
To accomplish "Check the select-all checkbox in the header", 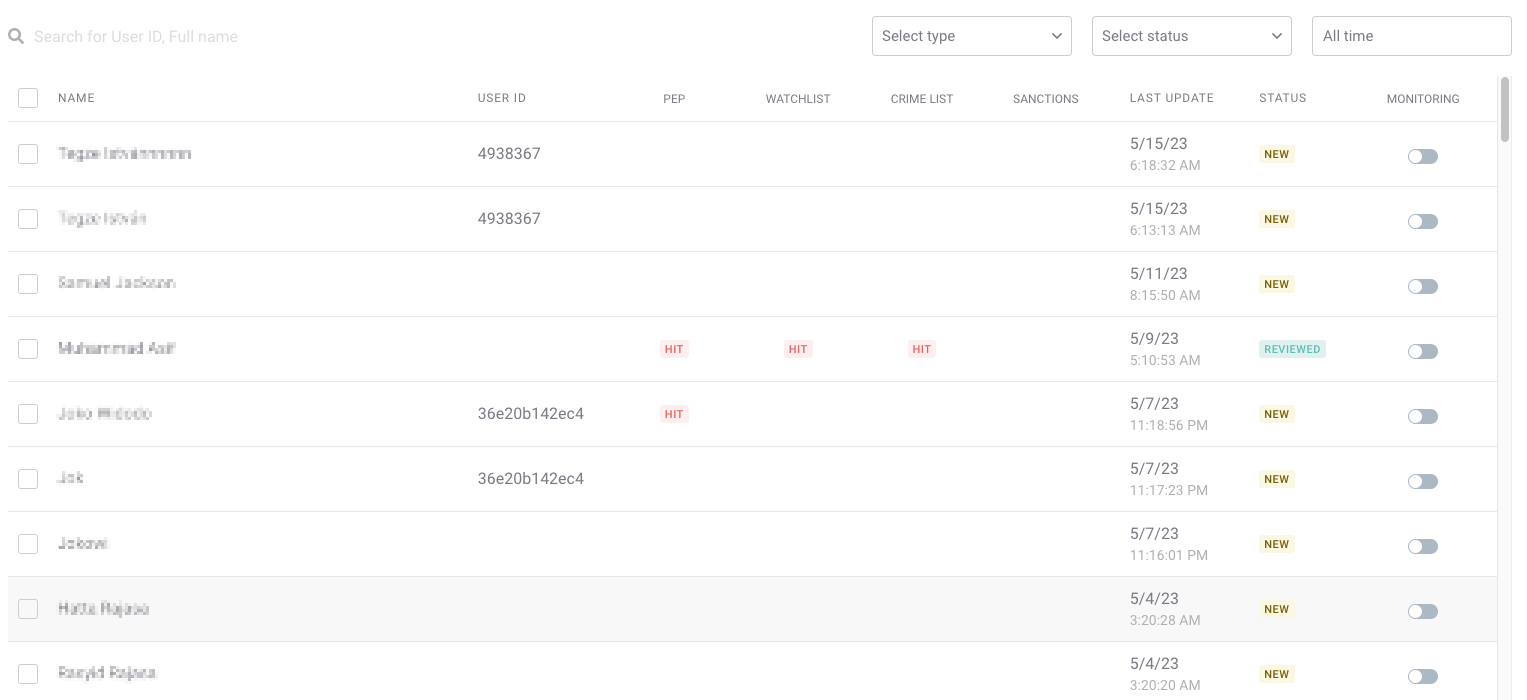I will [x=28, y=98].
